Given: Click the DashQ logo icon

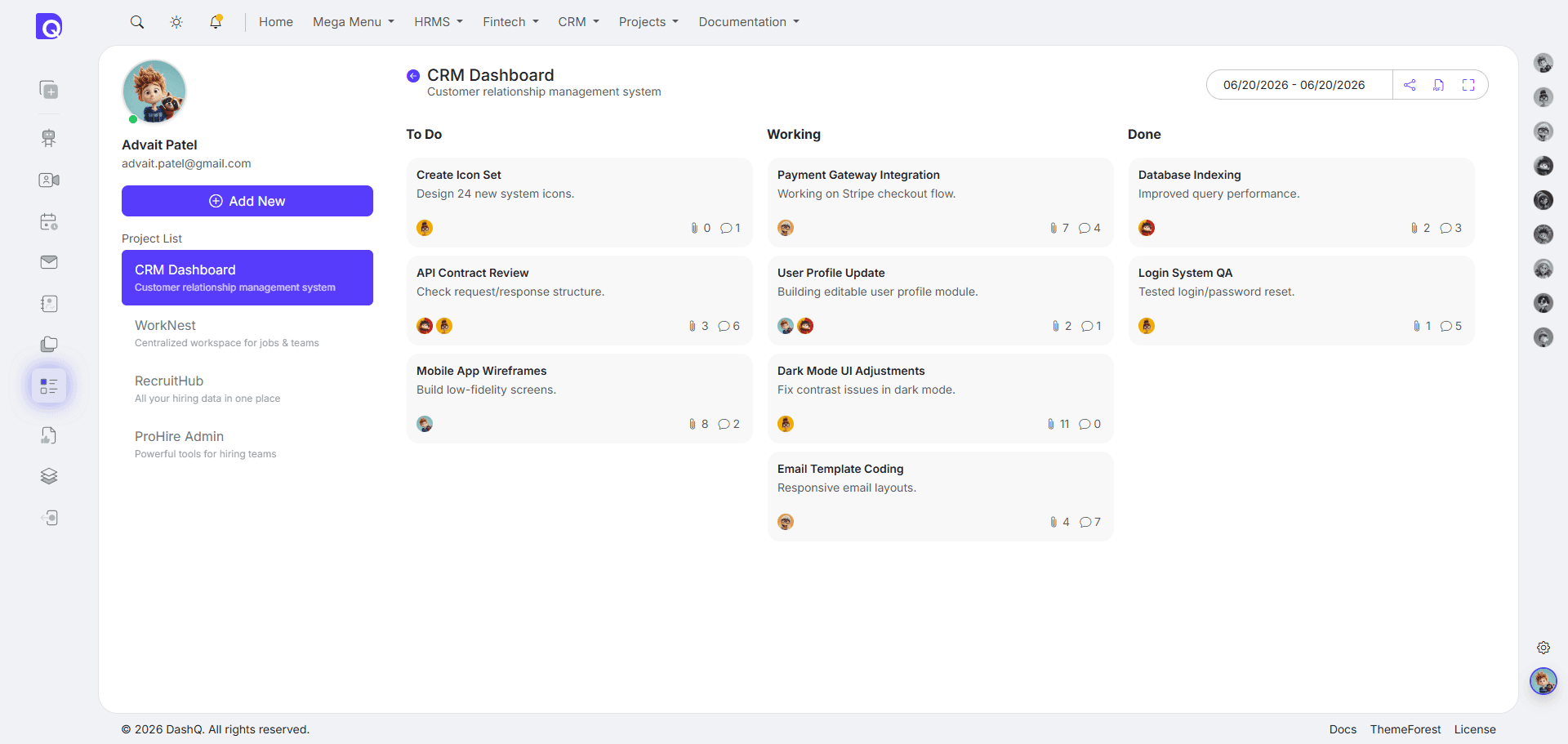Looking at the screenshot, I should pyautogui.click(x=49, y=26).
